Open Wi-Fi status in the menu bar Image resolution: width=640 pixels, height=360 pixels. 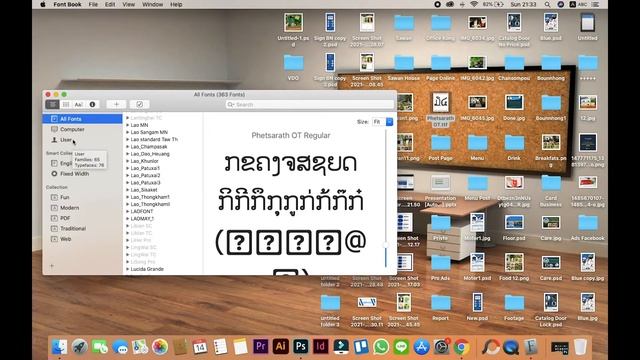coord(474,4)
